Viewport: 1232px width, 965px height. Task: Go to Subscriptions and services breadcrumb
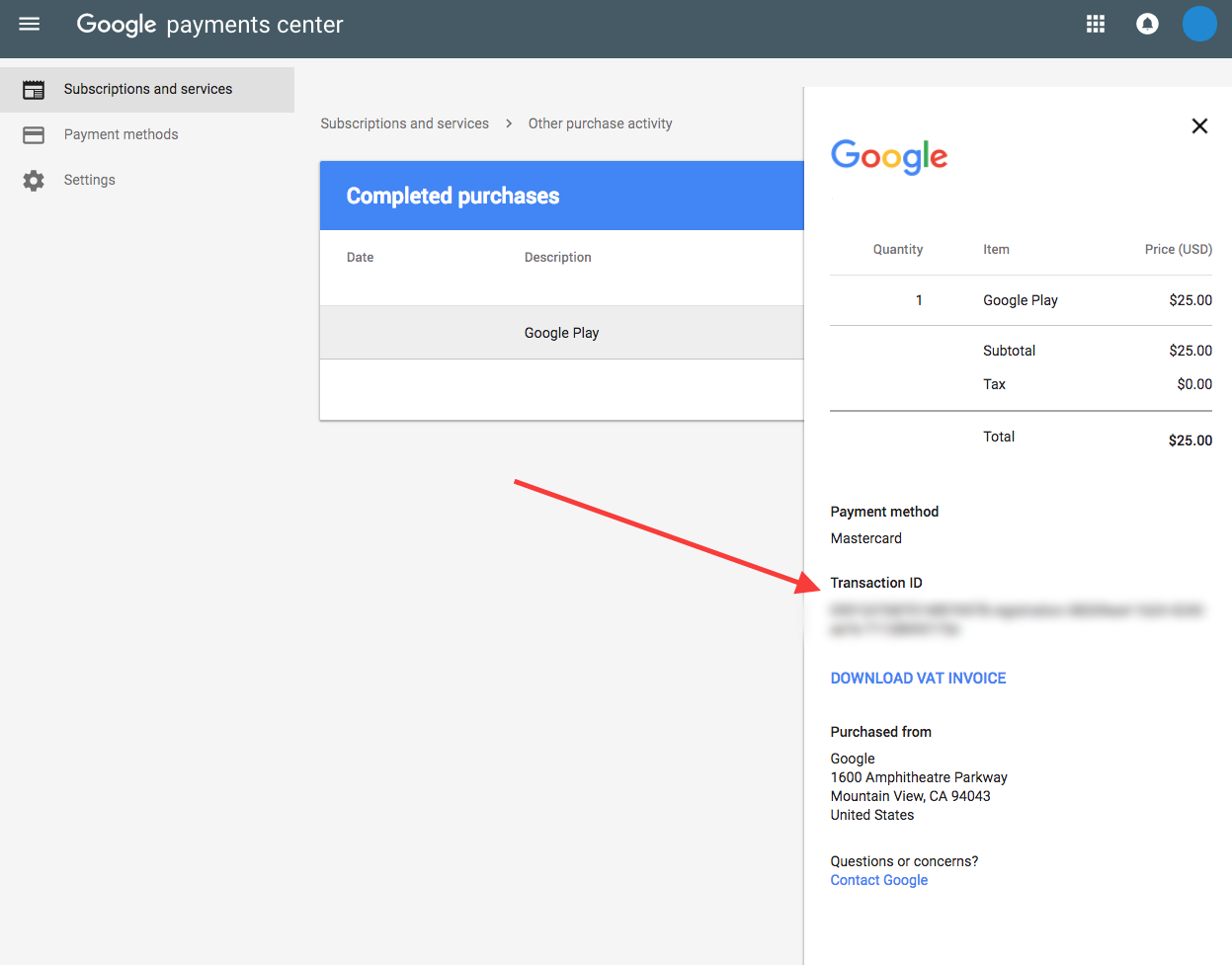click(x=405, y=123)
